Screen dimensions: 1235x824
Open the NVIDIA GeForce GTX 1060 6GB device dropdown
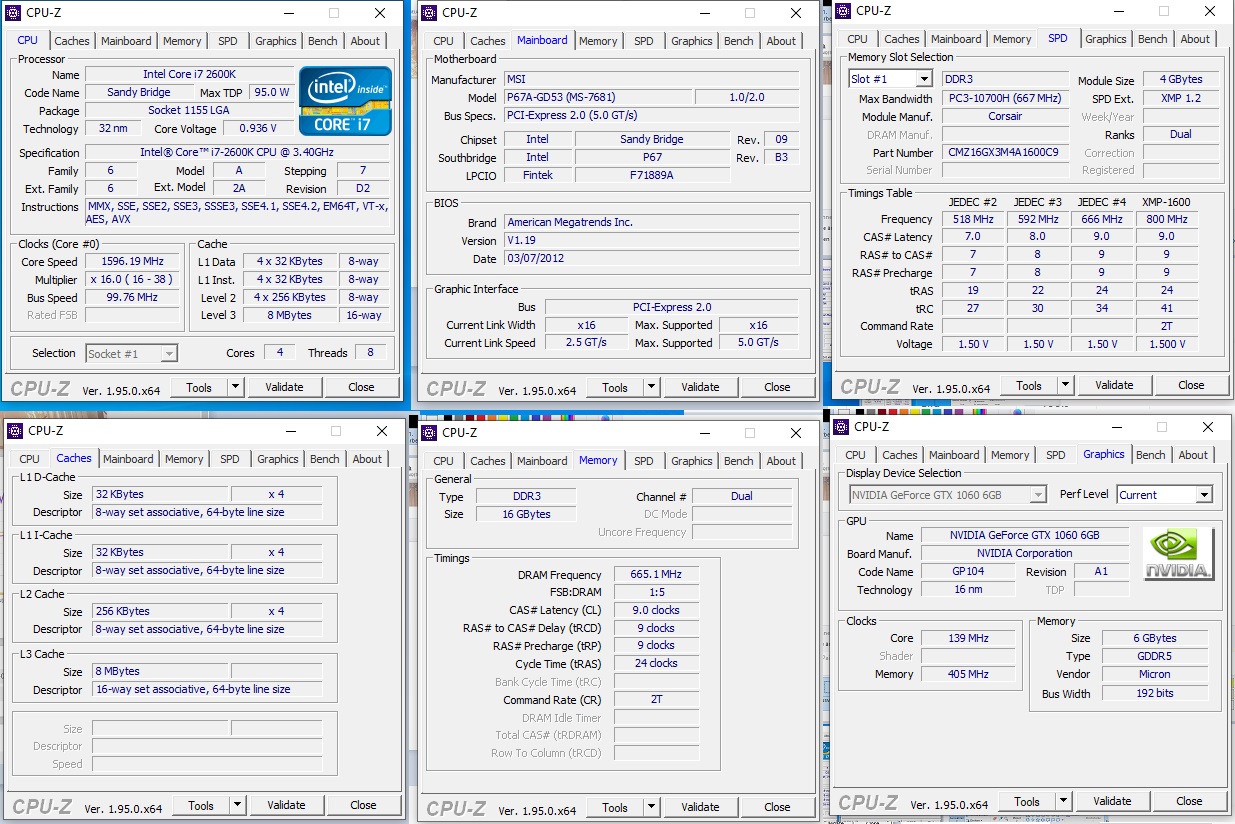coord(1038,495)
